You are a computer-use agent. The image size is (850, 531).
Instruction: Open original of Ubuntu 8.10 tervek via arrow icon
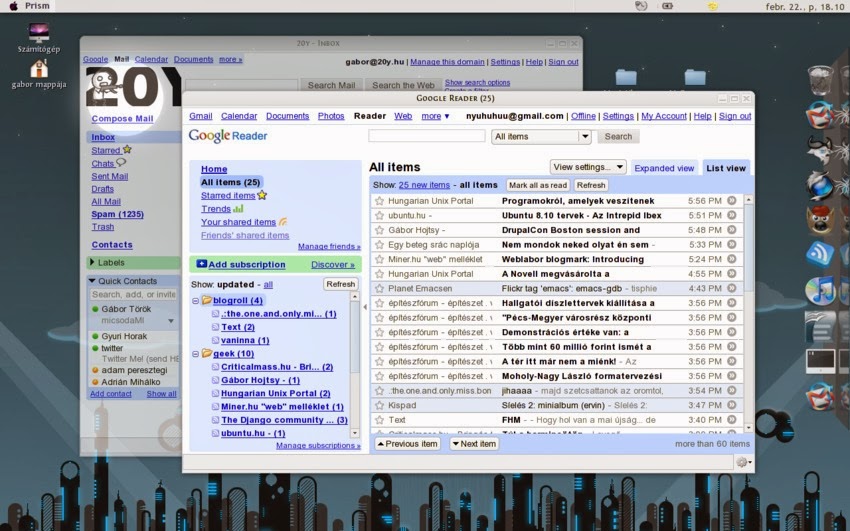(x=732, y=215)
